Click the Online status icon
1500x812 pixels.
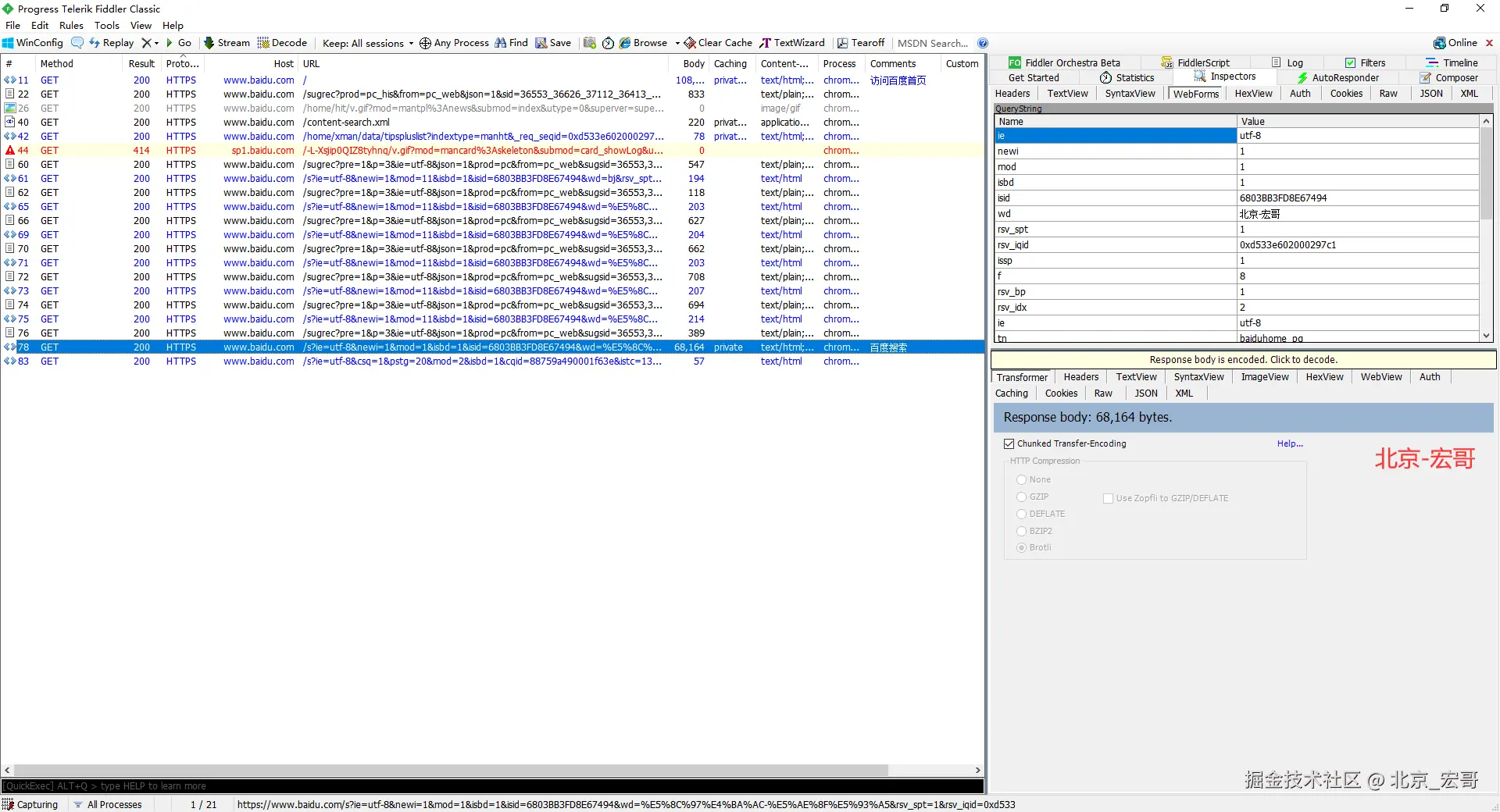click(x=1439, y=43)
